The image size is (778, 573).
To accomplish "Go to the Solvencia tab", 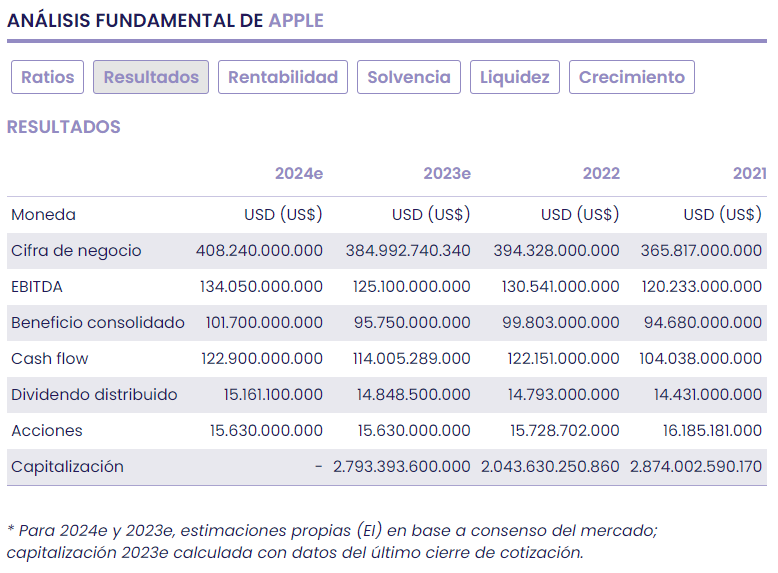I will click(x=409, y=77).
